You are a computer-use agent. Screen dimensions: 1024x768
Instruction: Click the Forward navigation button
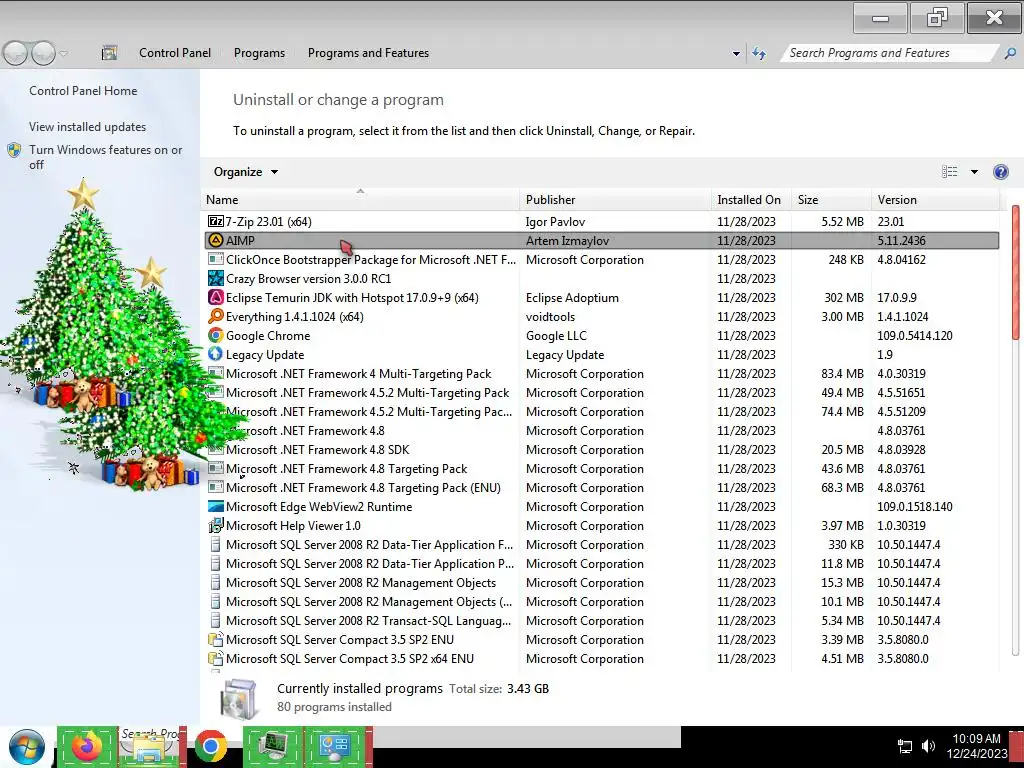[43, 54]
